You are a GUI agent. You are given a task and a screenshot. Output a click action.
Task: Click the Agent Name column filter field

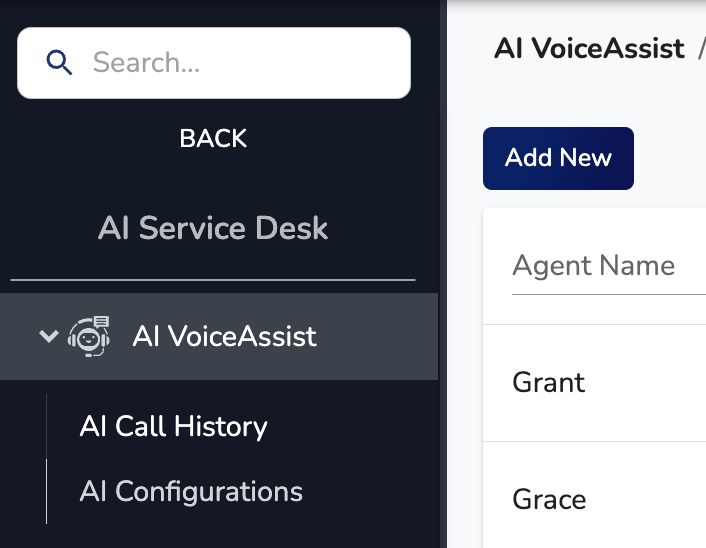(x=600, y=265)
